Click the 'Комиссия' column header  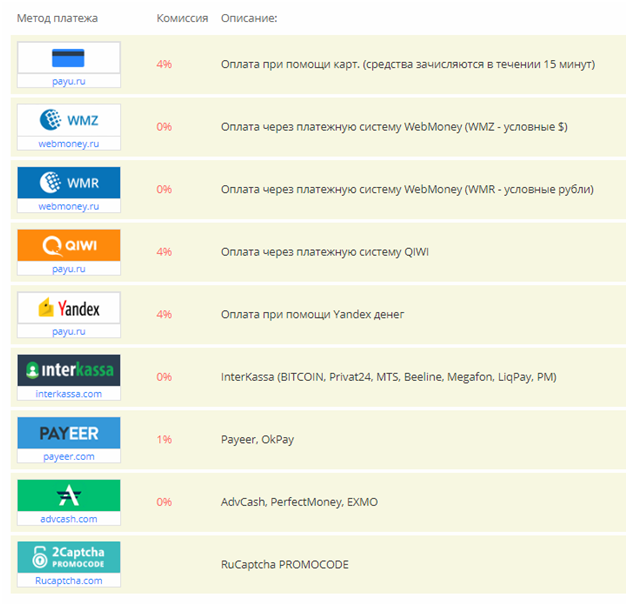pyautogui.click(x=182, y=18)
